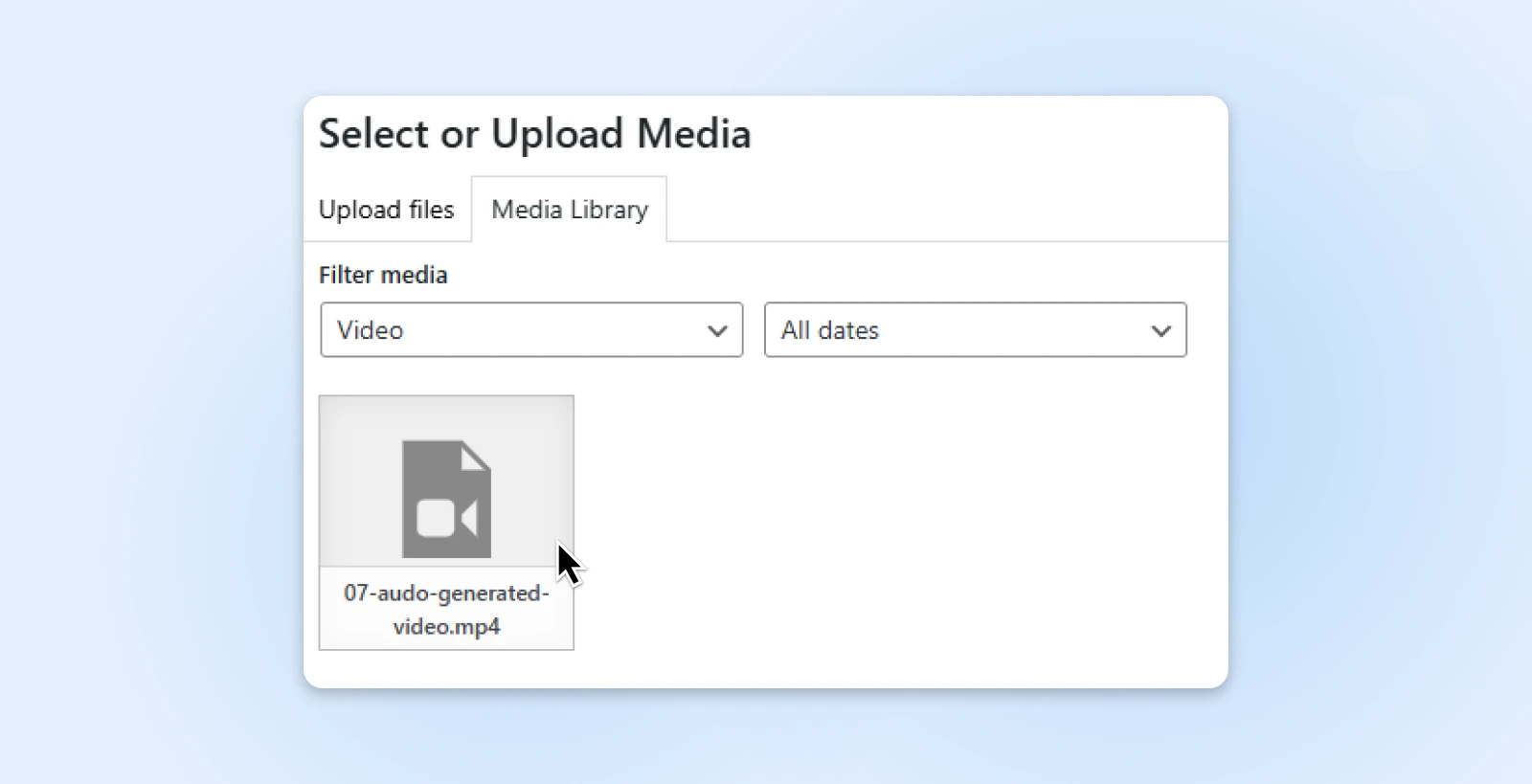The image size is (1532, 784).
Task: Click the chevron arrow on Video filter
Action: [717, 331]
